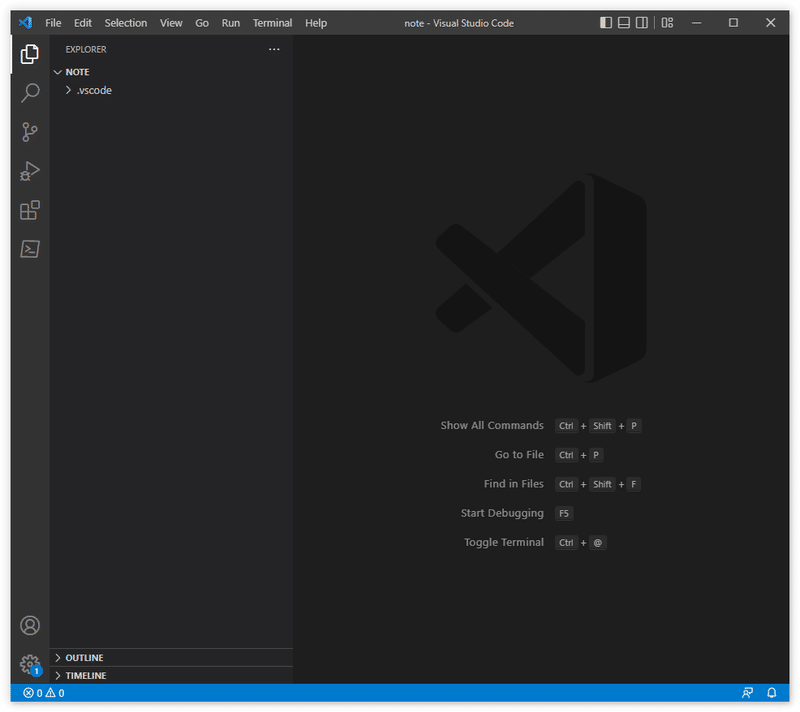Expand the .vscode folder
The width and height of the screenshot is (800, 712).
point(172,90)
